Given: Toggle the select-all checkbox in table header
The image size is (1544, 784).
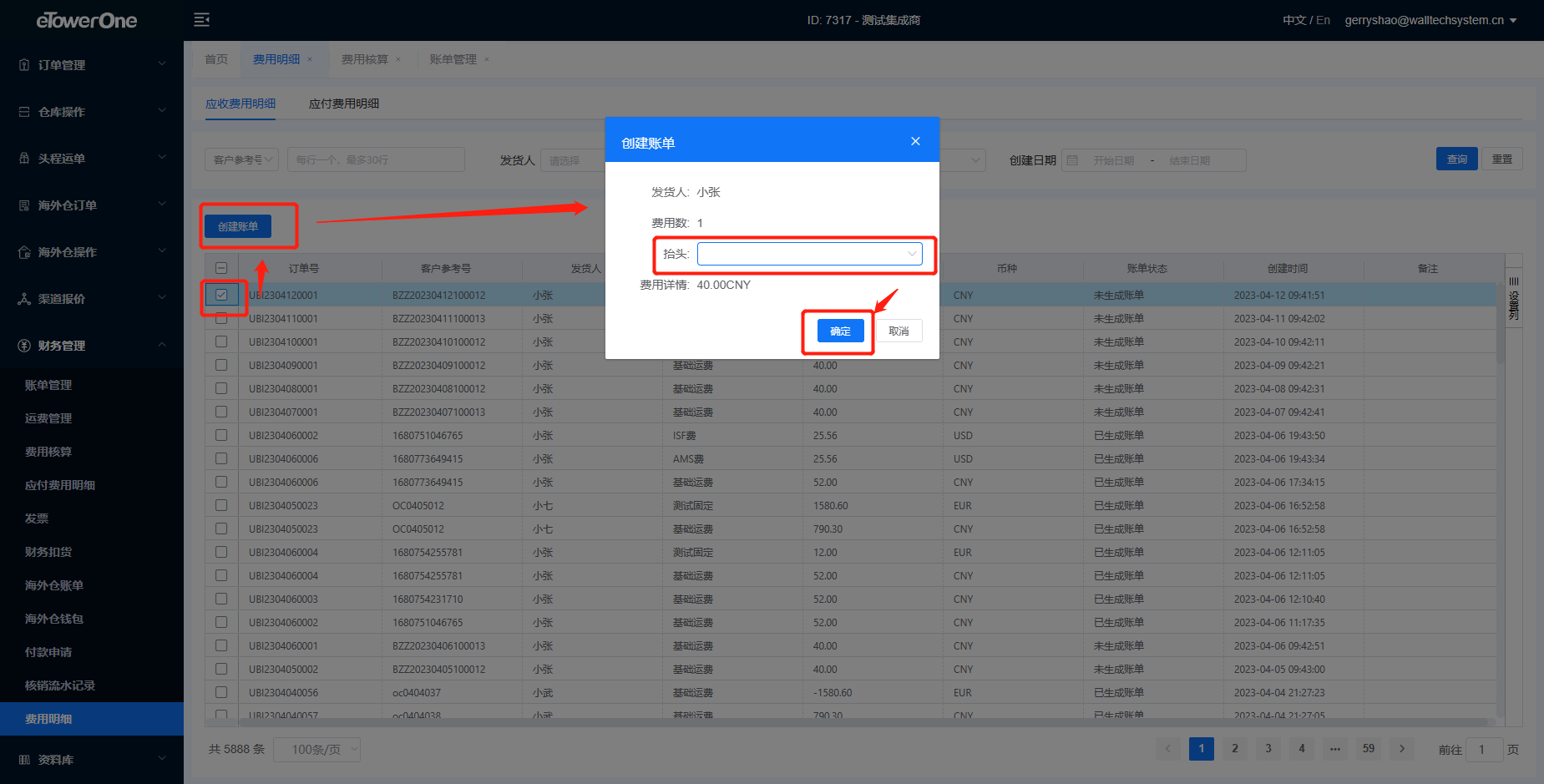Looking at the screenshot, I should coord(221,268).
